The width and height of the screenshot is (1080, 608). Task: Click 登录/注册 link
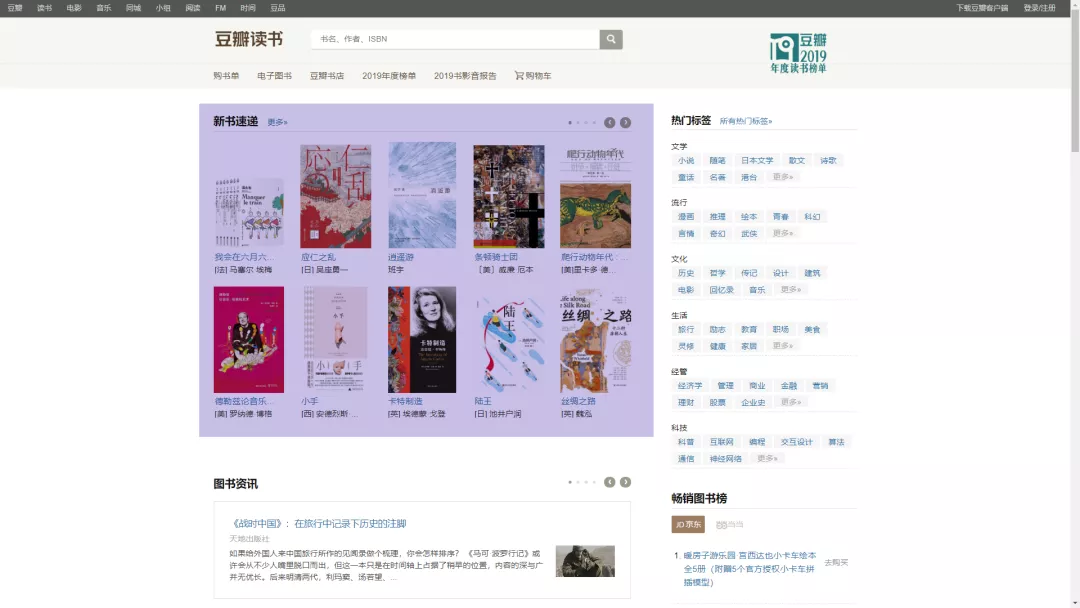1039,8
